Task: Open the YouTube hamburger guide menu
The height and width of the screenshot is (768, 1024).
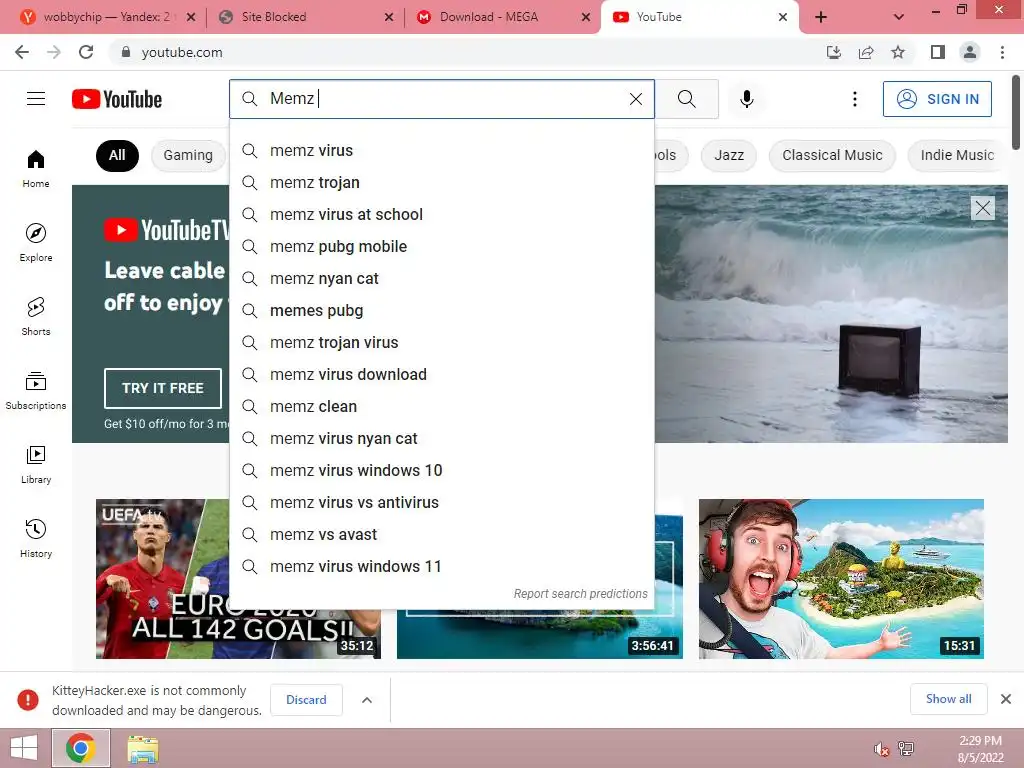Action: tap(36, 99)
